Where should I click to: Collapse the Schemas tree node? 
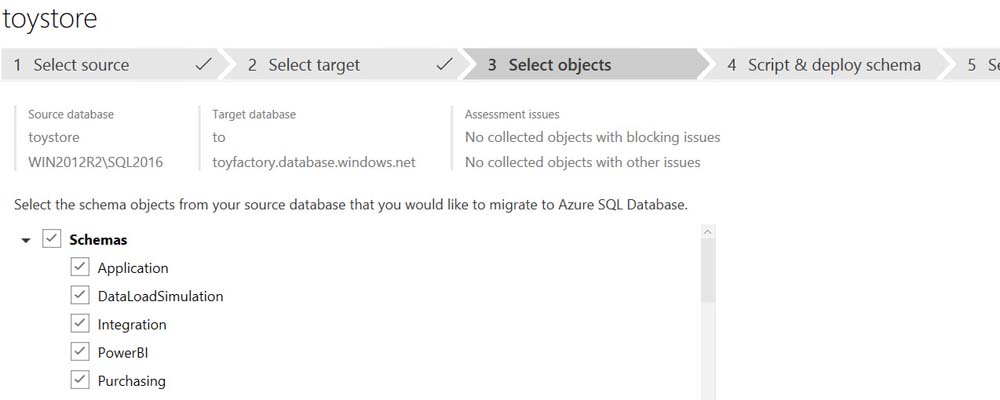coord(26,241)
